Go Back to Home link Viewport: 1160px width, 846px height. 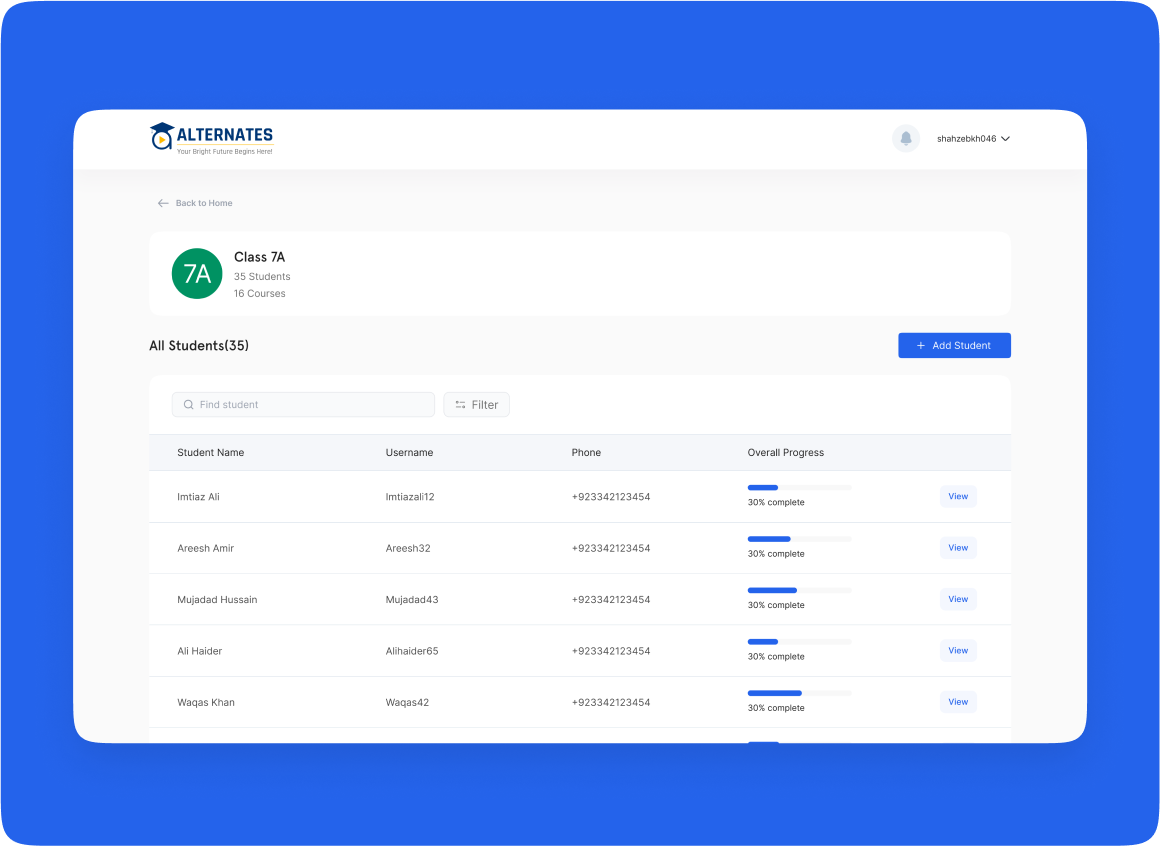click(x=204, y=203)
